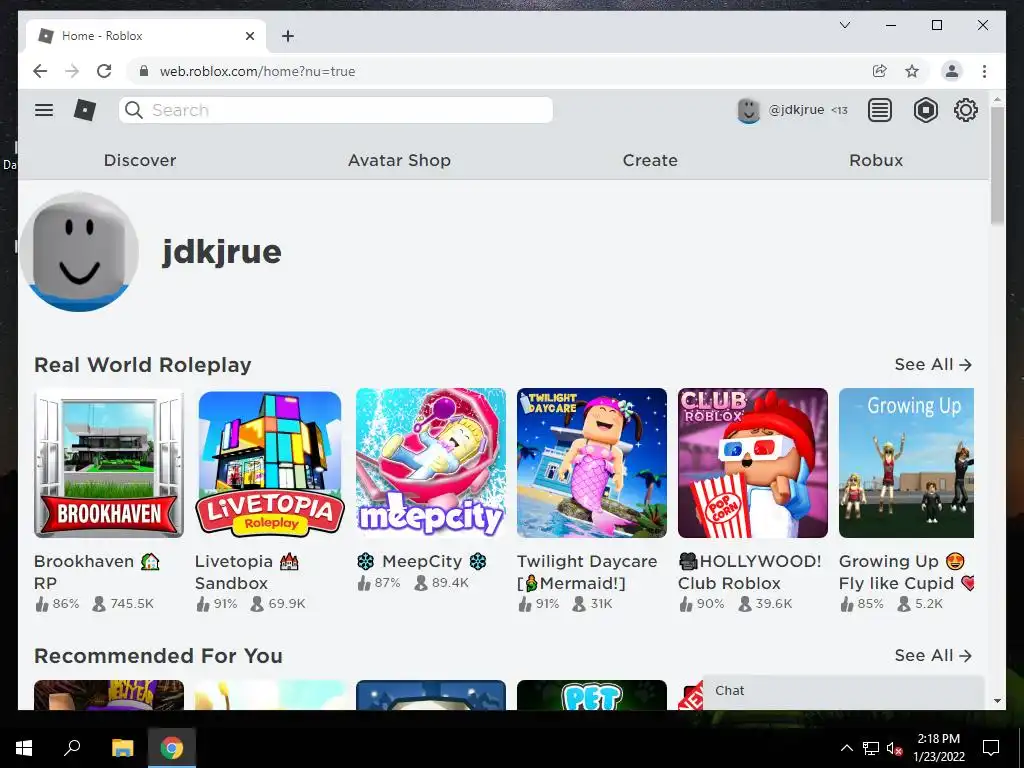Open the Discover tab
The width and height of the screenshot is (1024, 768).
140,160
